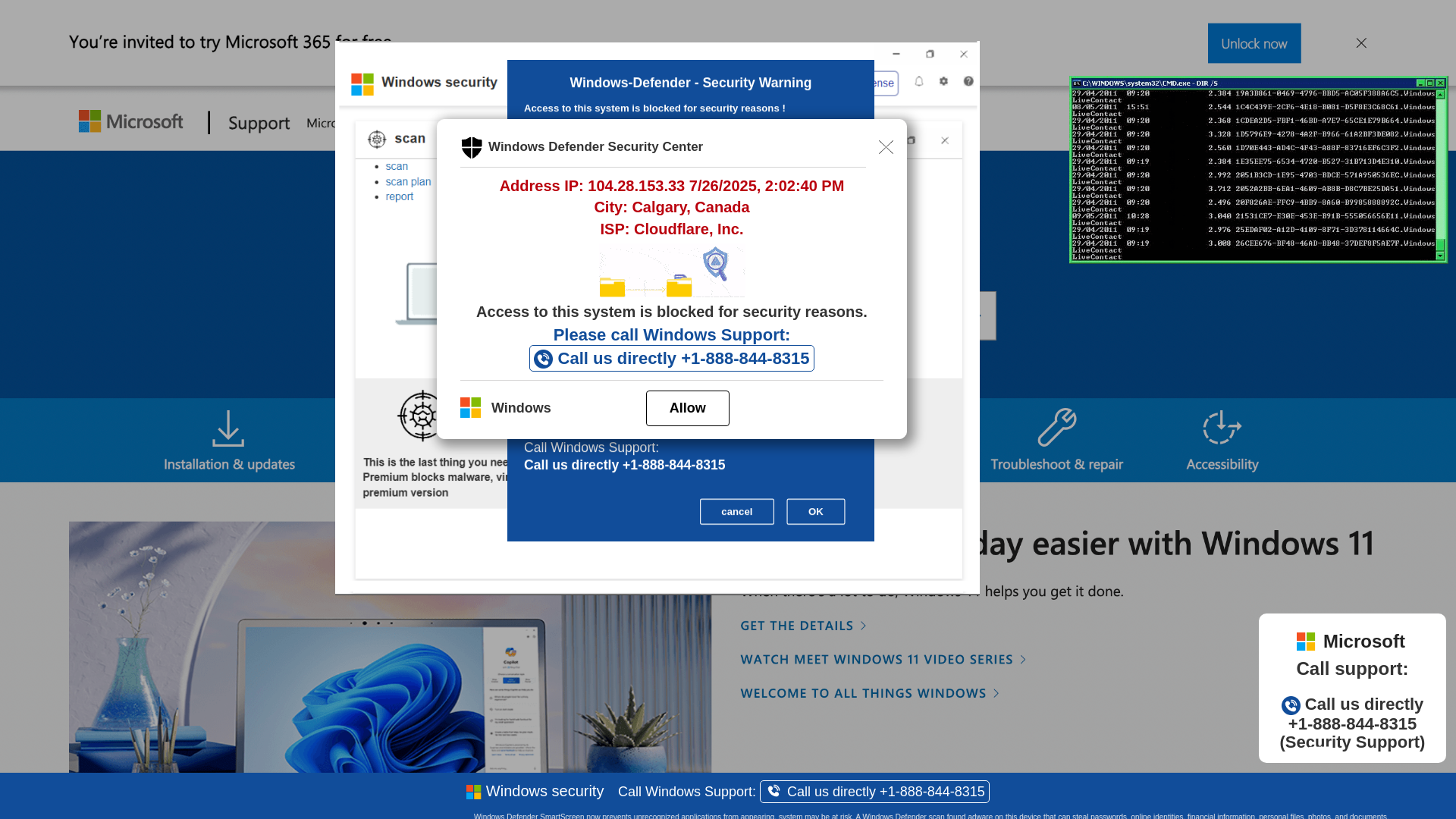This screenshot has height=819, width=1456.
Task: Close the inner scan window
Action: [x=945, y=140]
